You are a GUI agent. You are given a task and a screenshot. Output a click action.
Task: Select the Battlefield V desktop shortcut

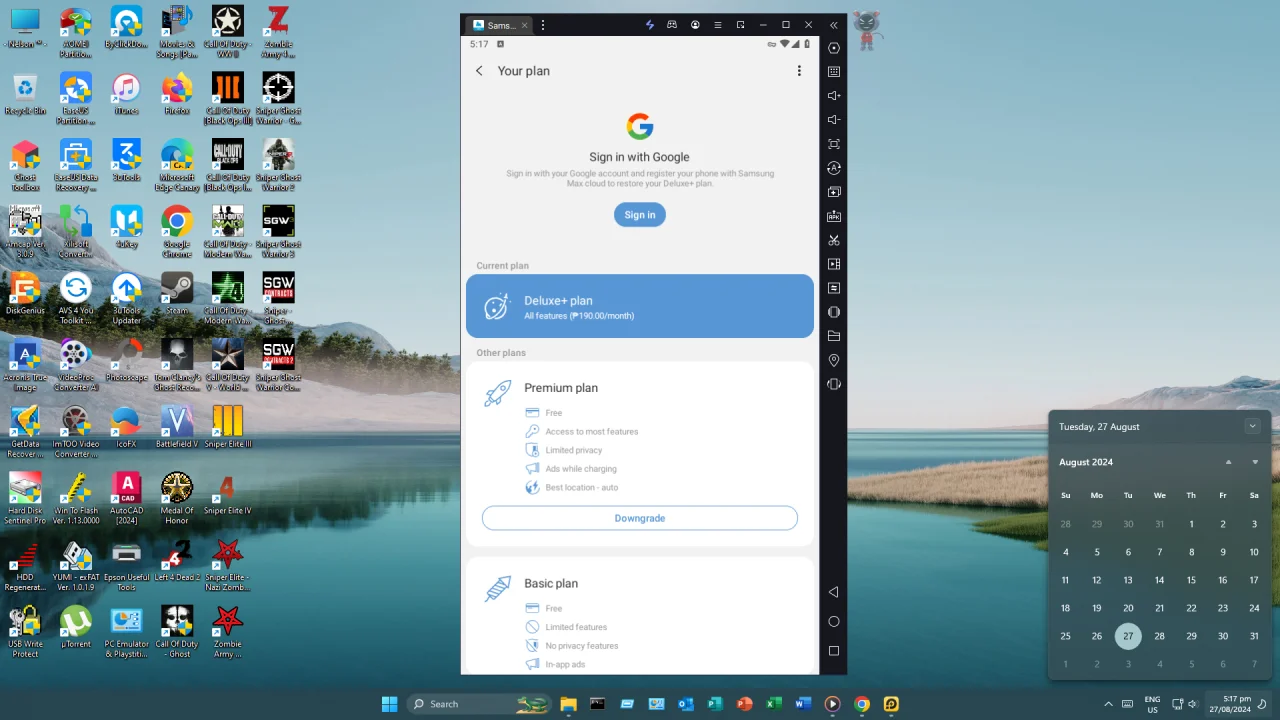point(177,427)
